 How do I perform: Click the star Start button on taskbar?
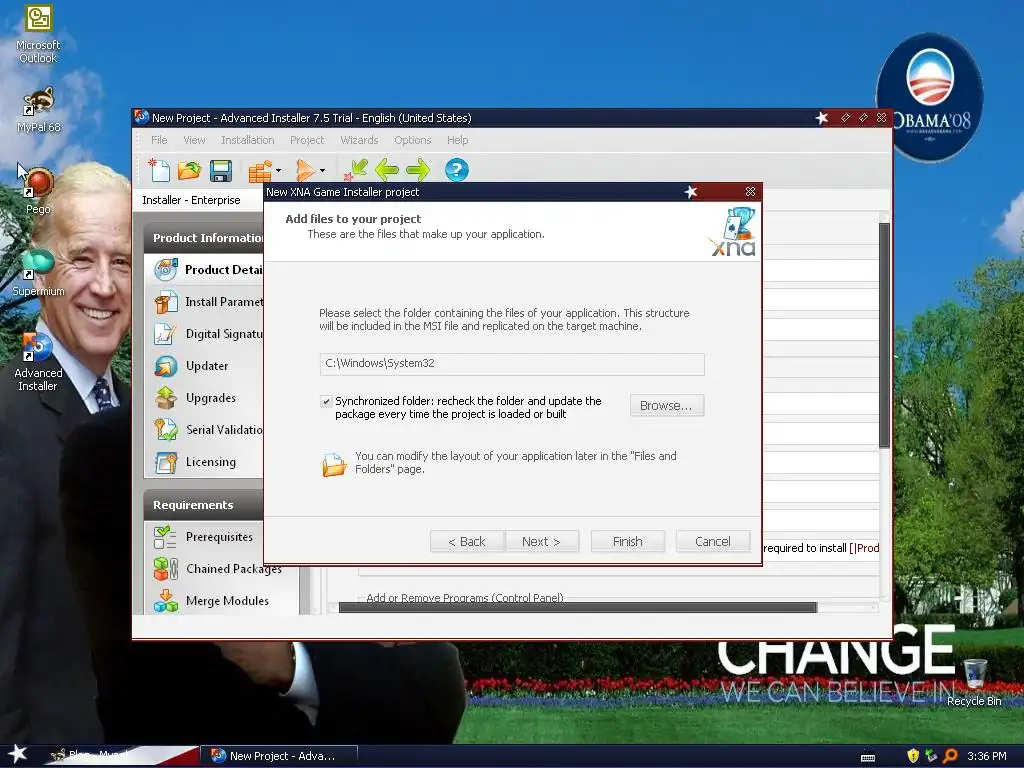17,754
